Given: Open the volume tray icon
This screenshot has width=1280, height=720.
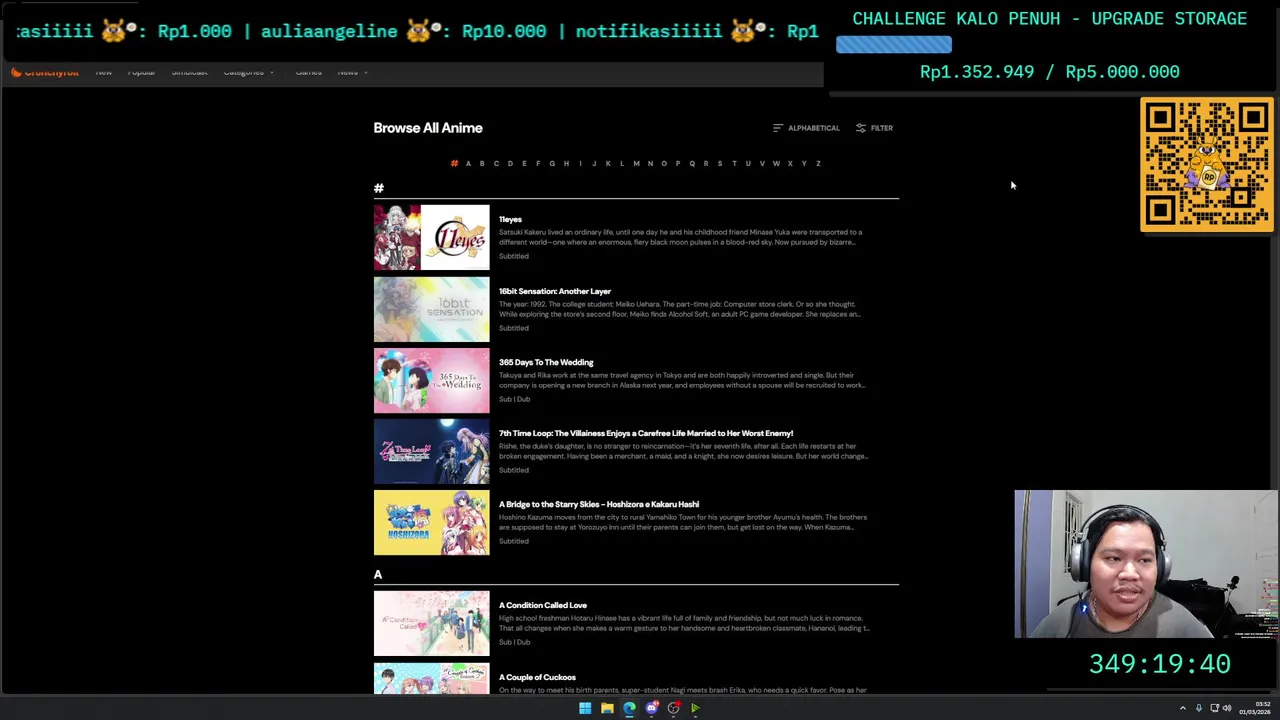Looking at the screenshot, I should (1227, 708).
